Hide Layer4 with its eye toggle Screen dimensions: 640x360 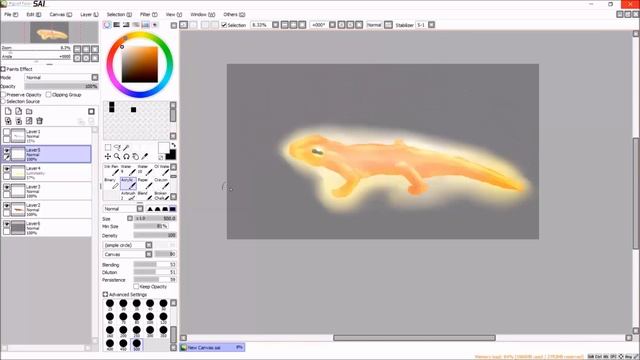[x=7, y=169]
